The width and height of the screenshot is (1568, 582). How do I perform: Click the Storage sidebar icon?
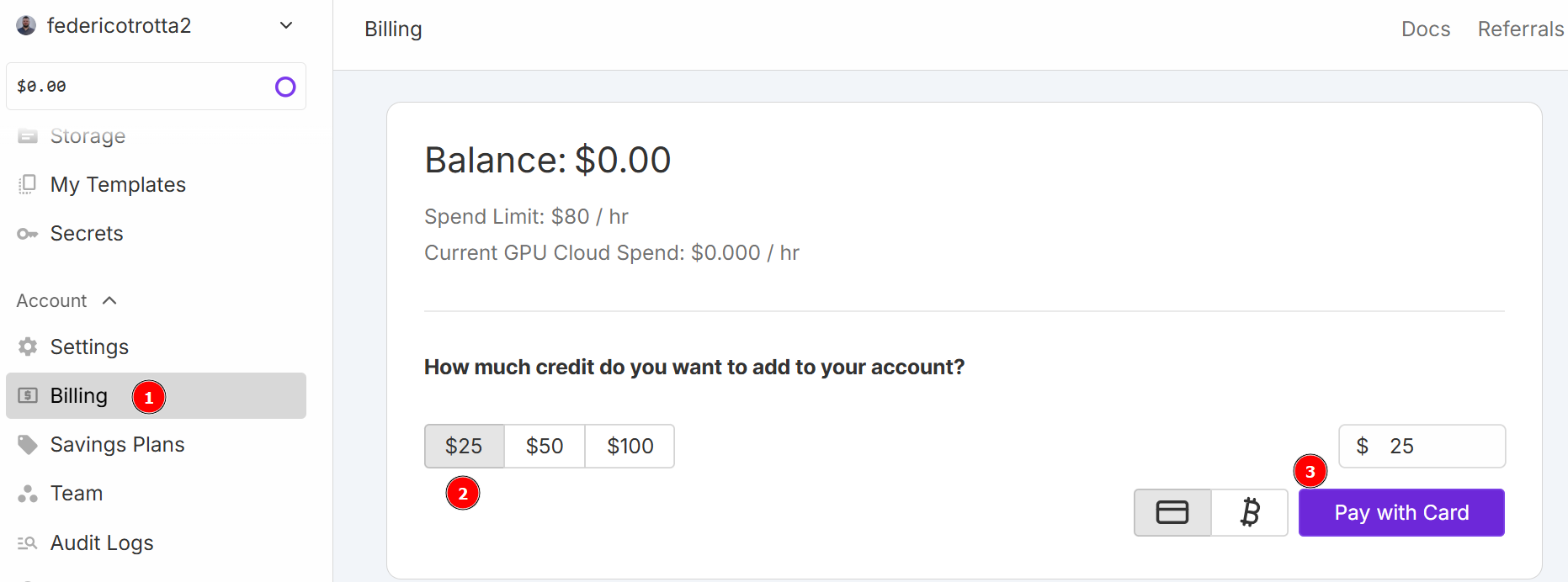click(28, 135)
